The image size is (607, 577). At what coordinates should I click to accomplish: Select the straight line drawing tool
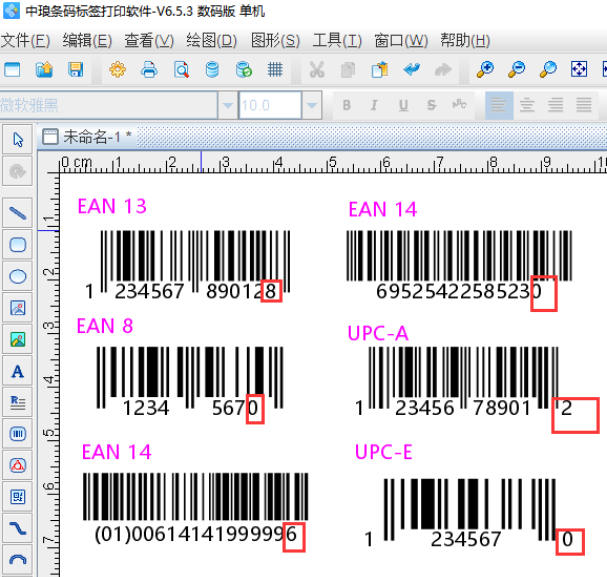(17, 212)
